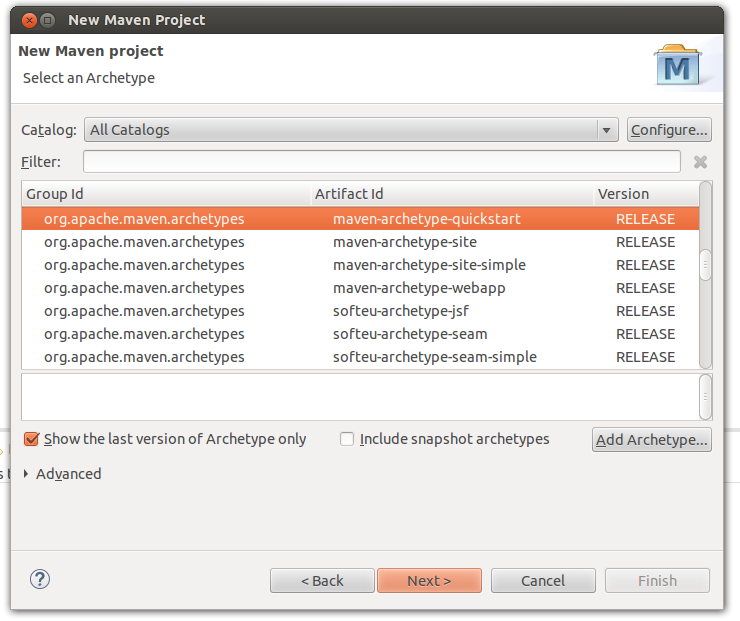This screenshot has height=621, width=740.
Task: Click the Maven M wizard icon
Action: [679, 66]
